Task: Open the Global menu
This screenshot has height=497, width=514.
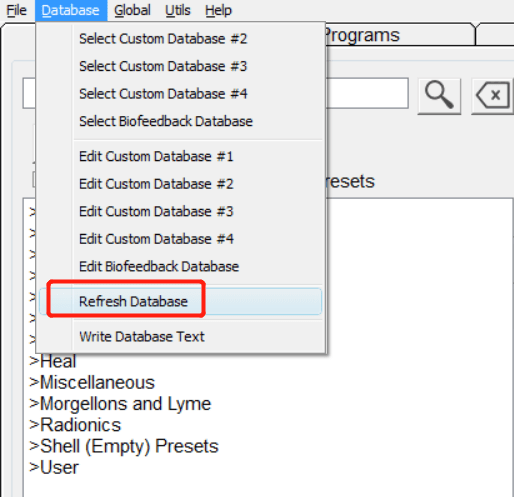Action: point(132,10)
